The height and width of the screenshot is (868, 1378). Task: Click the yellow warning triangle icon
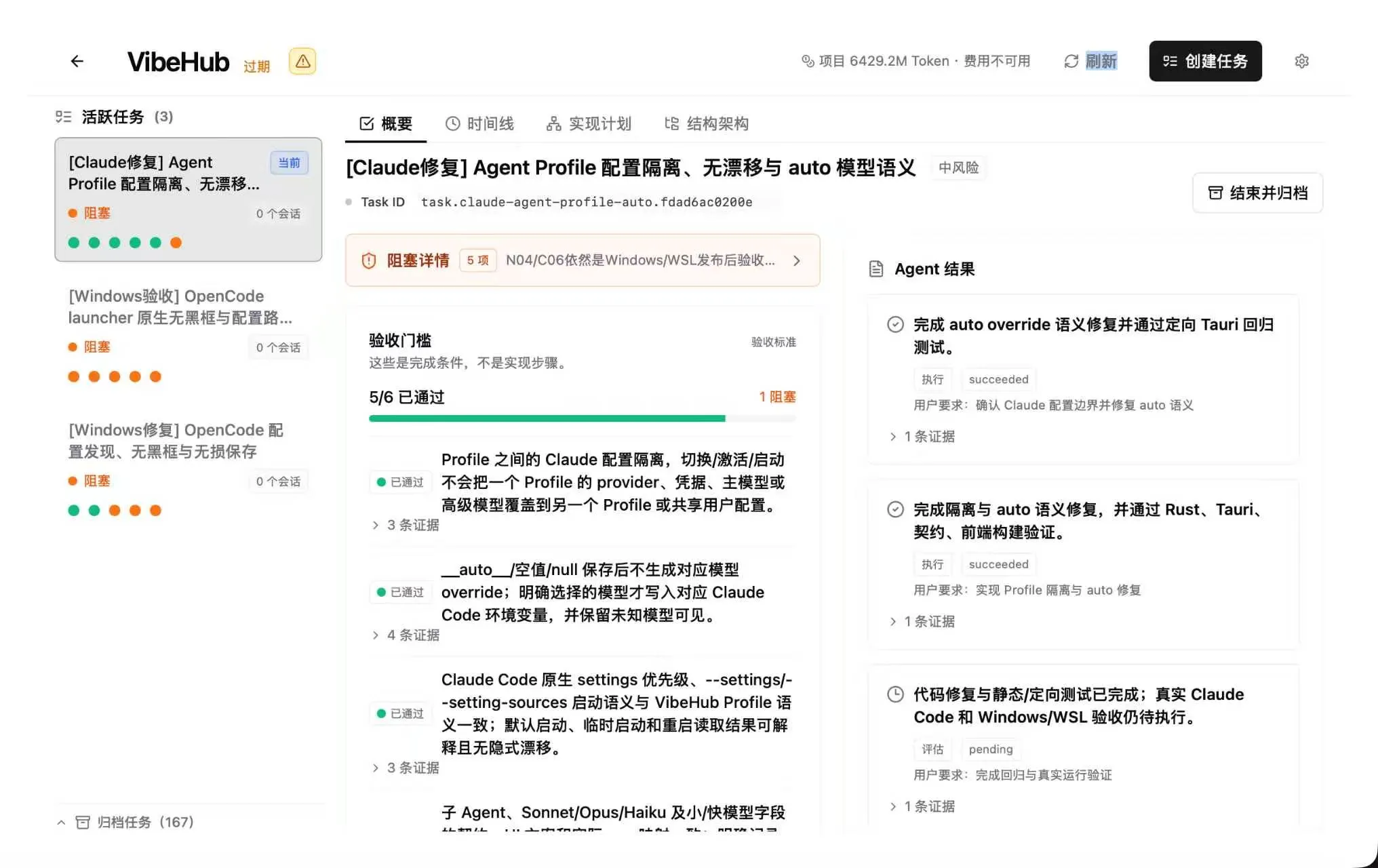point(302,61)
